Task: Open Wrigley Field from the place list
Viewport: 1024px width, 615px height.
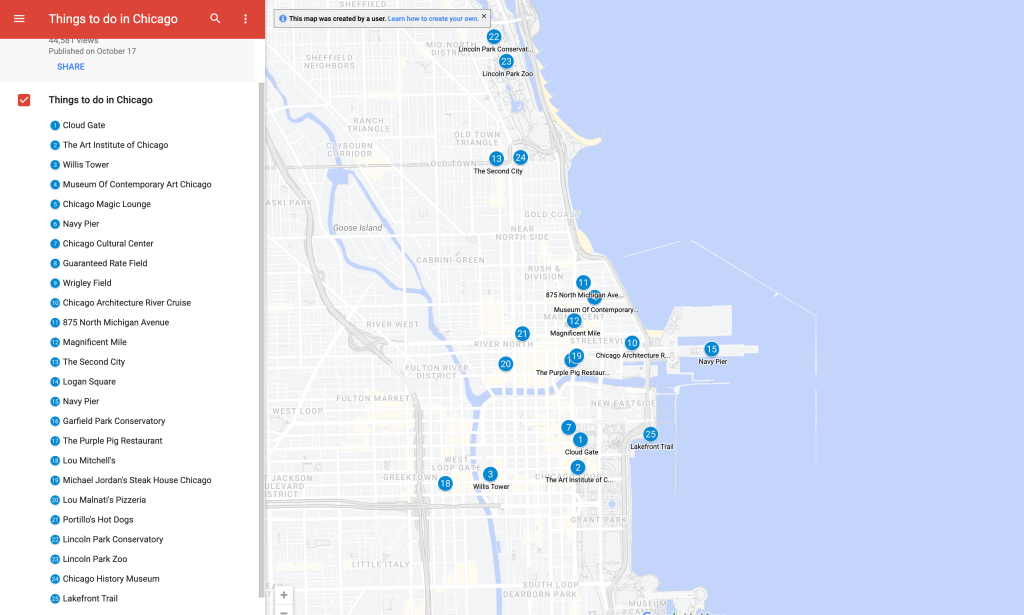Action: click(87, 283)
